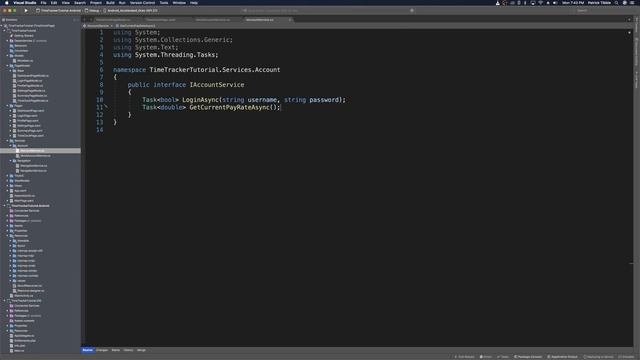This screenshot has width=640, height=360.
Task: Collapse the TimeTrackerTutorial.iOS project node
Action: (4, 301)
